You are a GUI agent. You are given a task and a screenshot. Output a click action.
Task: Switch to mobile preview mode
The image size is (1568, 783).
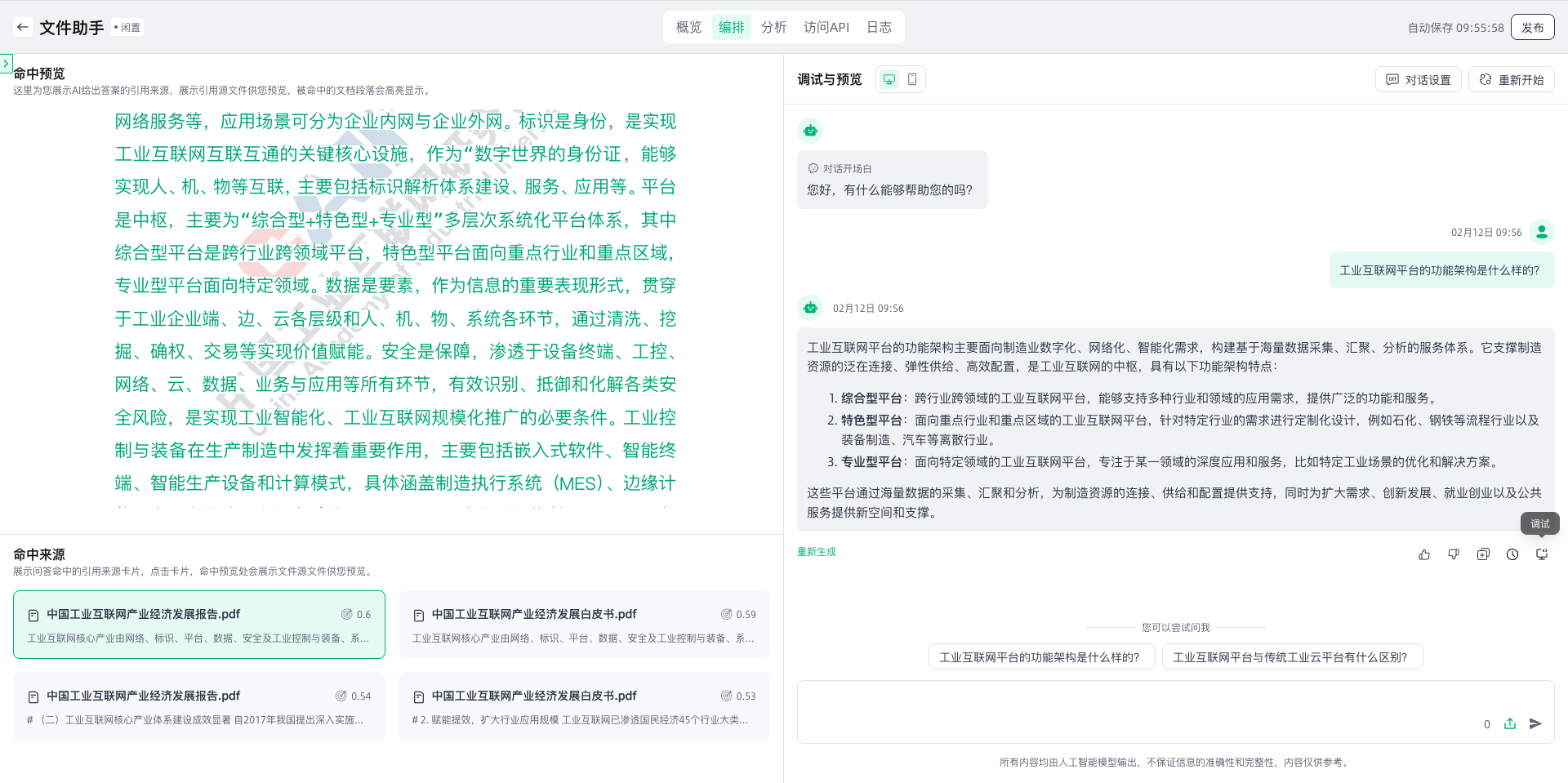(912, 79)
